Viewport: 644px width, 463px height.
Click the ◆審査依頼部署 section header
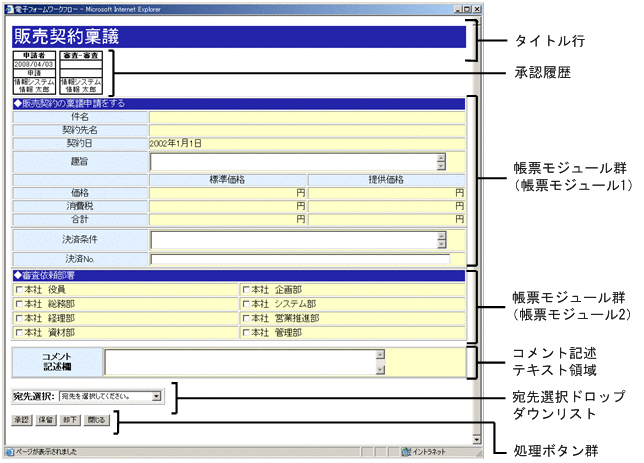tap(239, 276)
